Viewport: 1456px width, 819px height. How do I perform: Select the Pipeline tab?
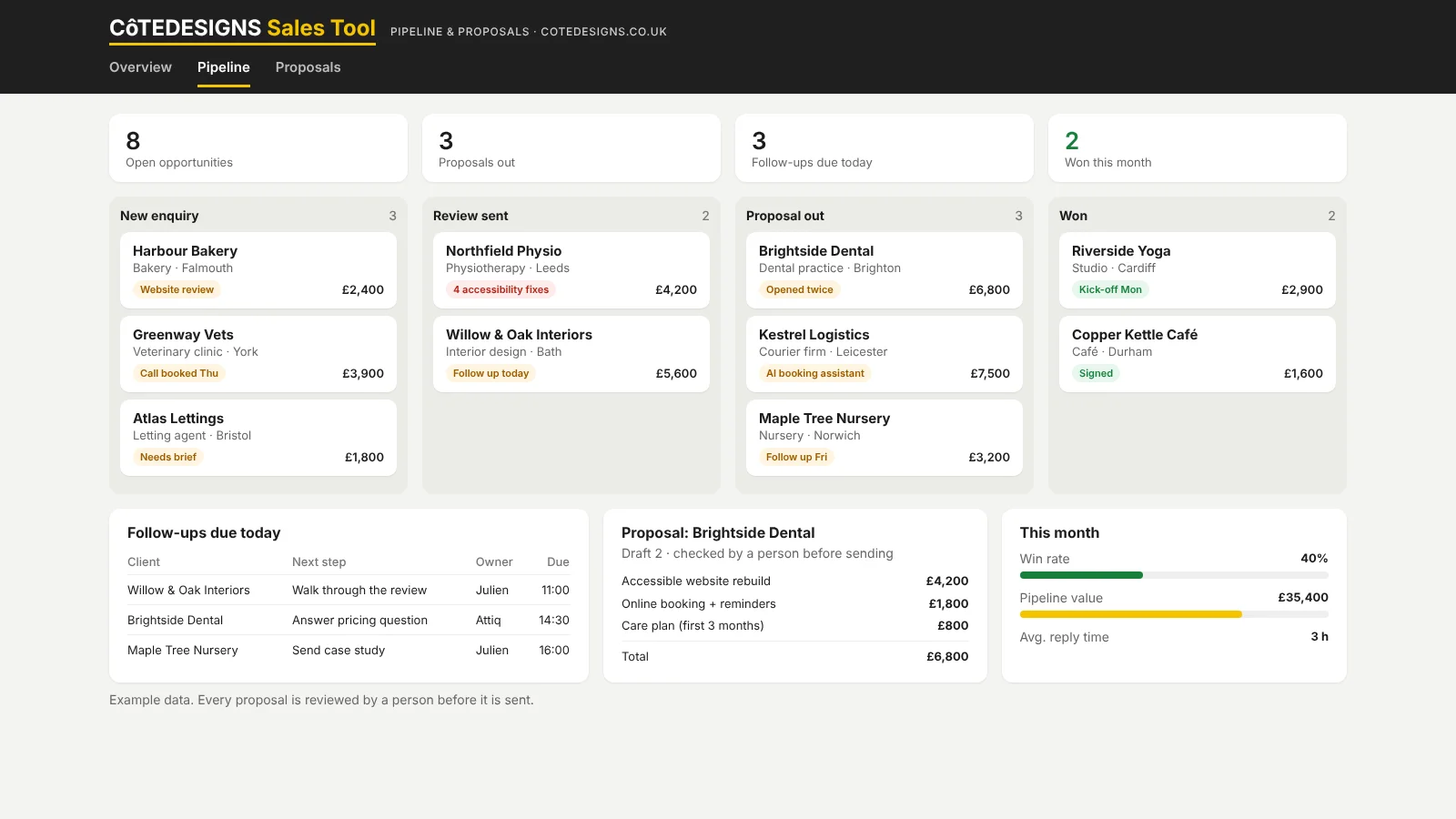[x=224, y=67]
